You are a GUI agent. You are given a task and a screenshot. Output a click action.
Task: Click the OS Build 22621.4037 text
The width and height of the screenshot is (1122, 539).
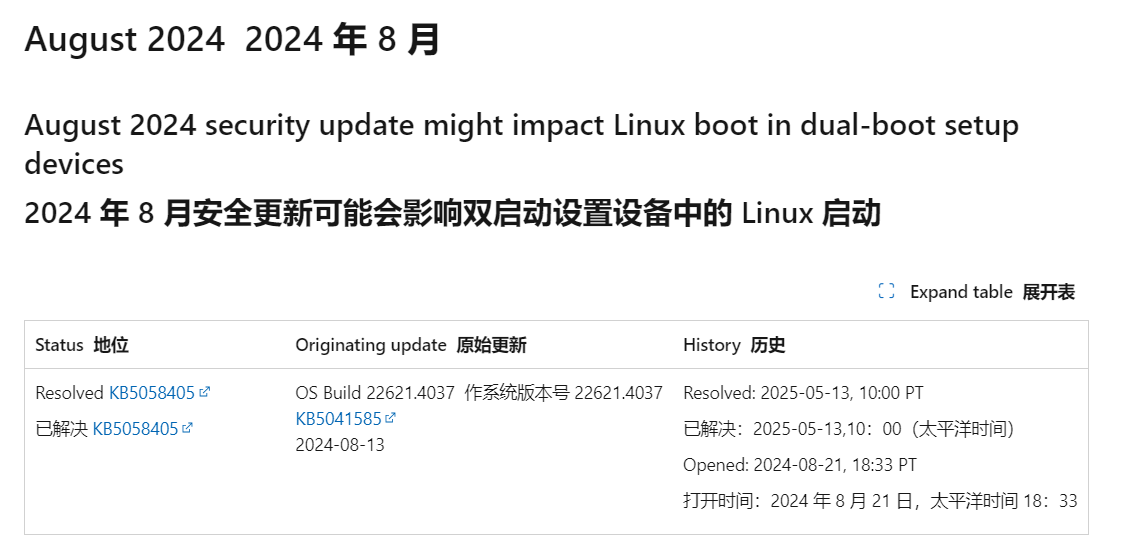(375, 393)
